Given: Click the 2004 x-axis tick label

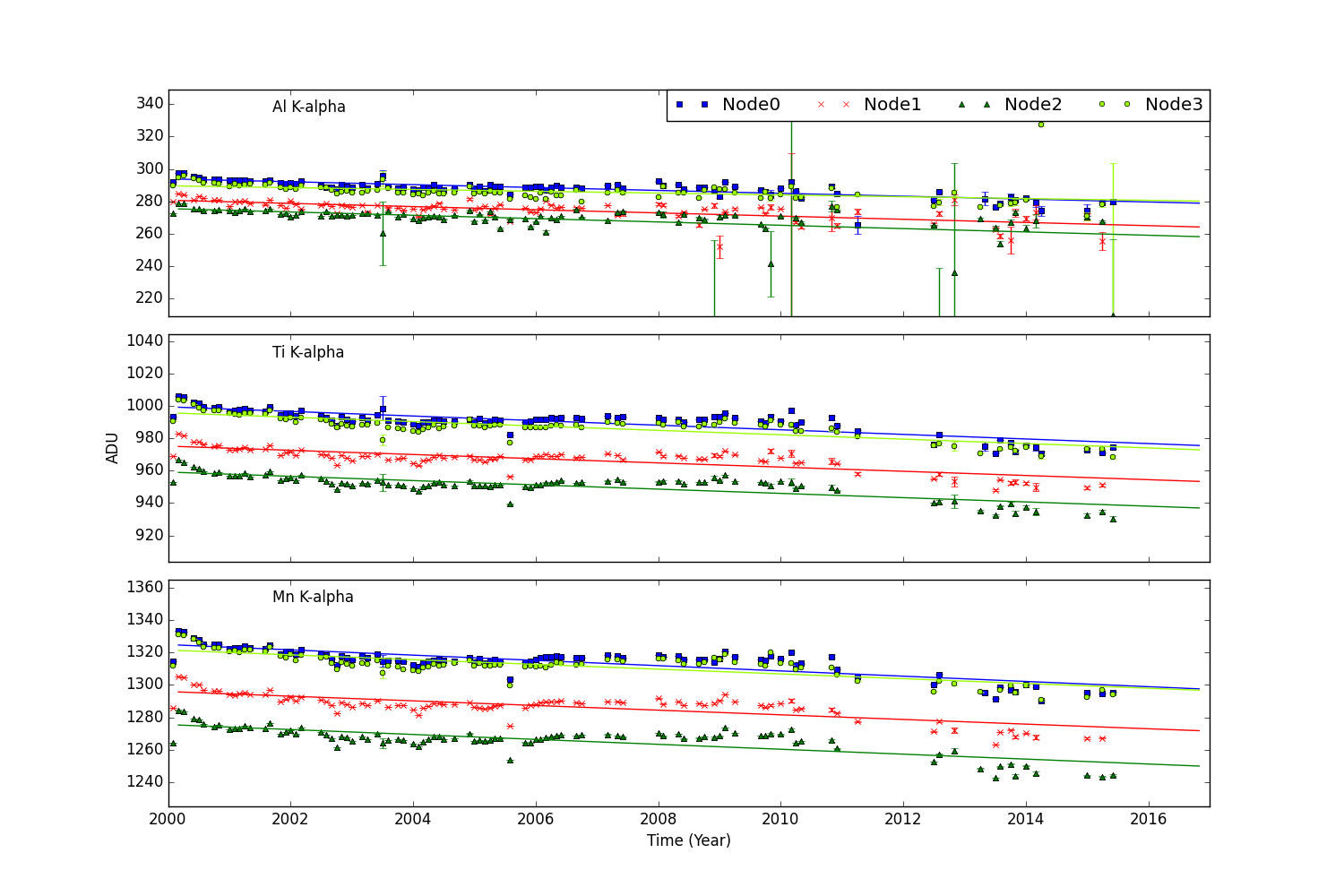Looking at the screenshot, I should (x=413, y=819).
